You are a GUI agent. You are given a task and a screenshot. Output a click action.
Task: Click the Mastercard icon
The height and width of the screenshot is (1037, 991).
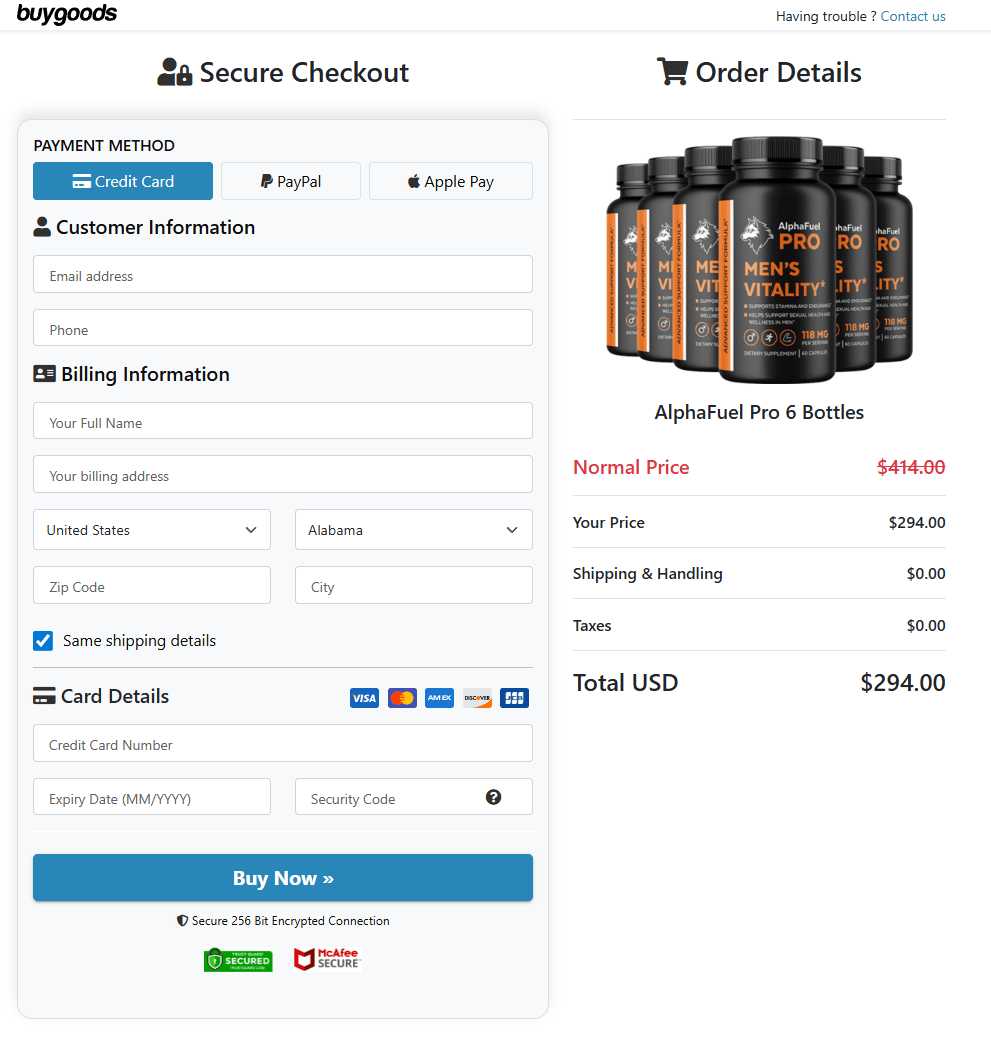[x=402, y=697]
